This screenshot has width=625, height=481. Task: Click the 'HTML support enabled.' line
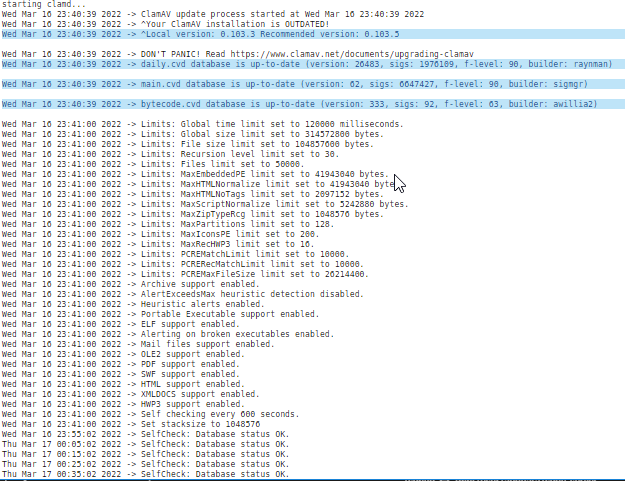click(x=123, y=384)
